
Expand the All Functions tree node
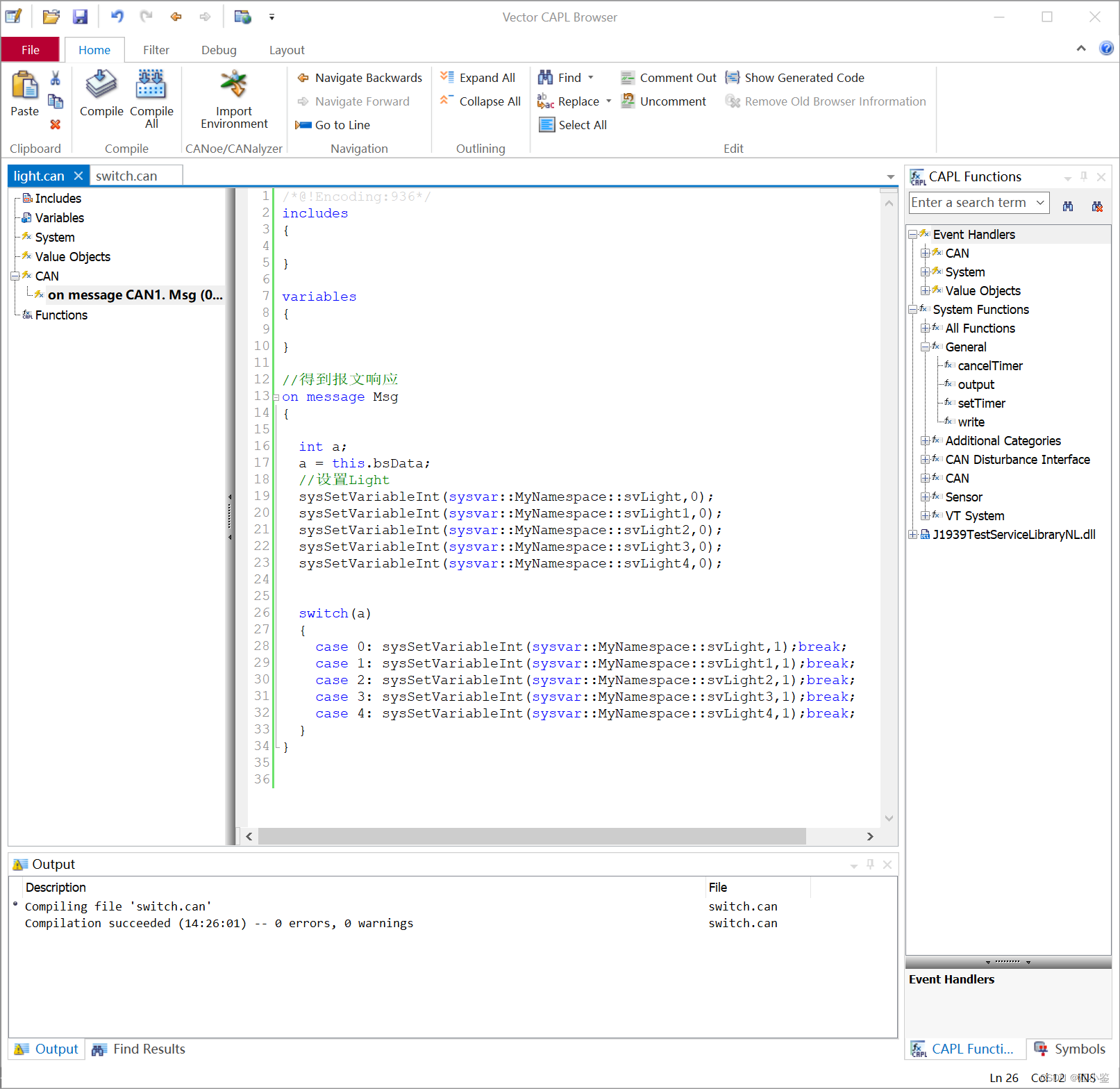[x=925, y=329]
